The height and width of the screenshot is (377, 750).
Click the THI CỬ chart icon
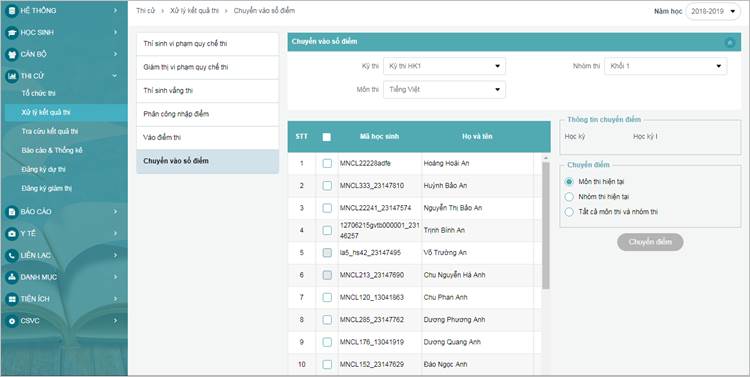[12, 76]
